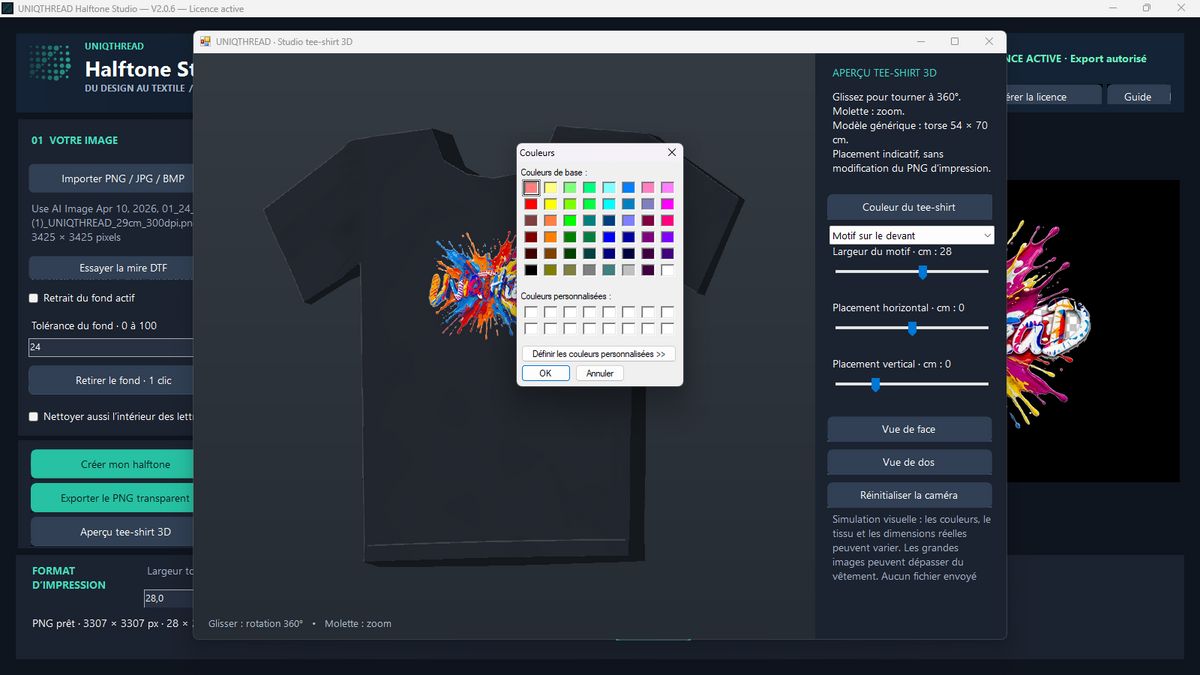Toggle Retrait du fond actif checkbox
The width and height of the screenshot is (1200, 675).
(x=34, y=298)
